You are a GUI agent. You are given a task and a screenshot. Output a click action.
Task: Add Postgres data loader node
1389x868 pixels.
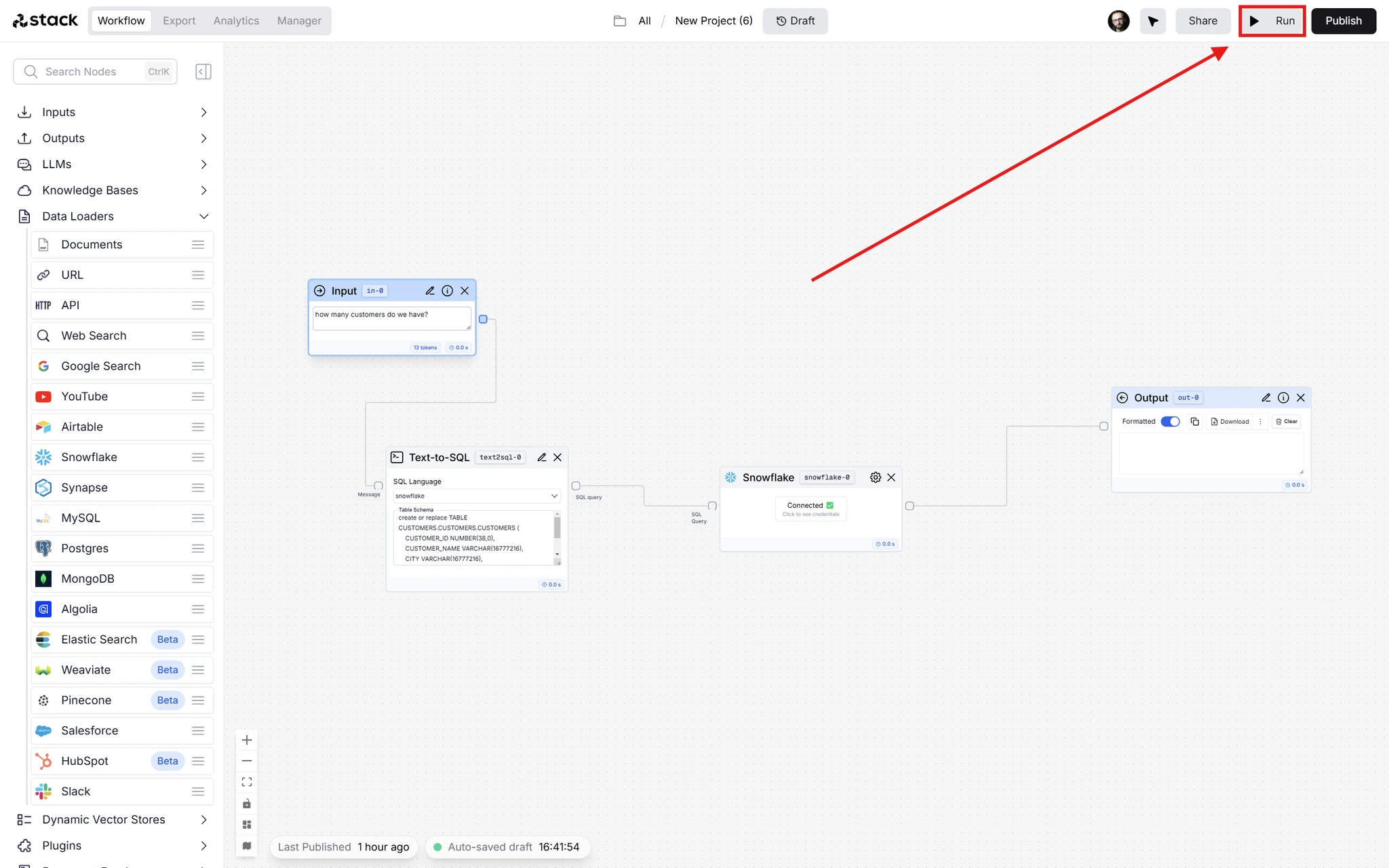tap(122, 549)
